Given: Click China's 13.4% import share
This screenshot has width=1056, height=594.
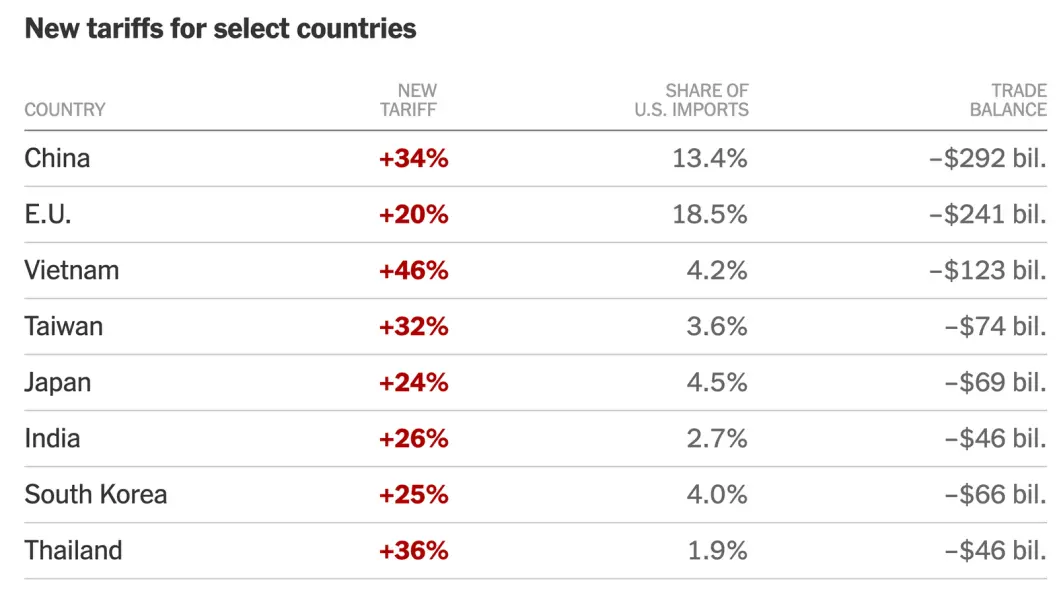Looking at the screenshot, I should pyautogui.click(x=710, y=159).
